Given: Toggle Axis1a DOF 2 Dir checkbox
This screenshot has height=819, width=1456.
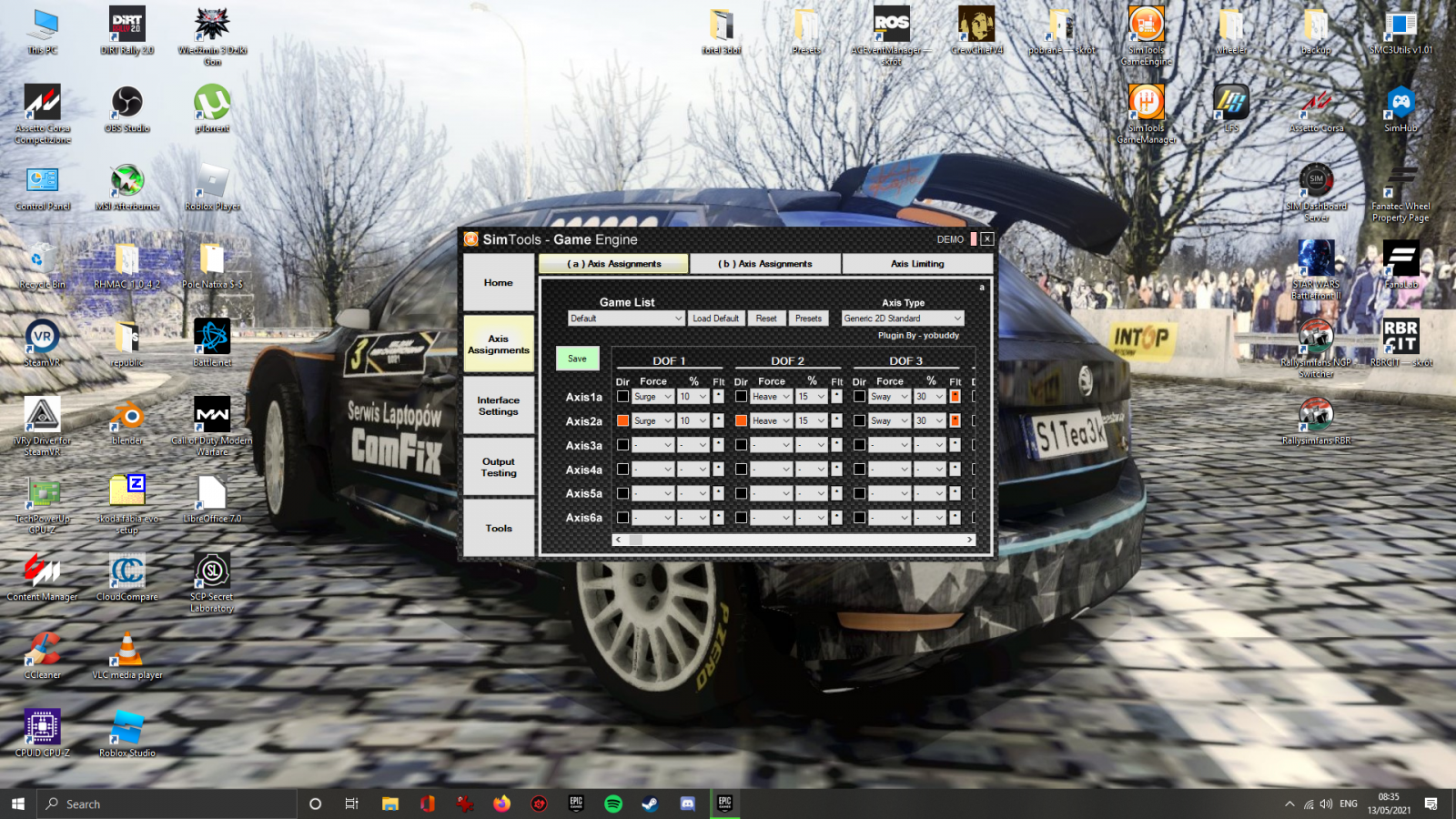Looking at the screenshot, I should [741, 396].
